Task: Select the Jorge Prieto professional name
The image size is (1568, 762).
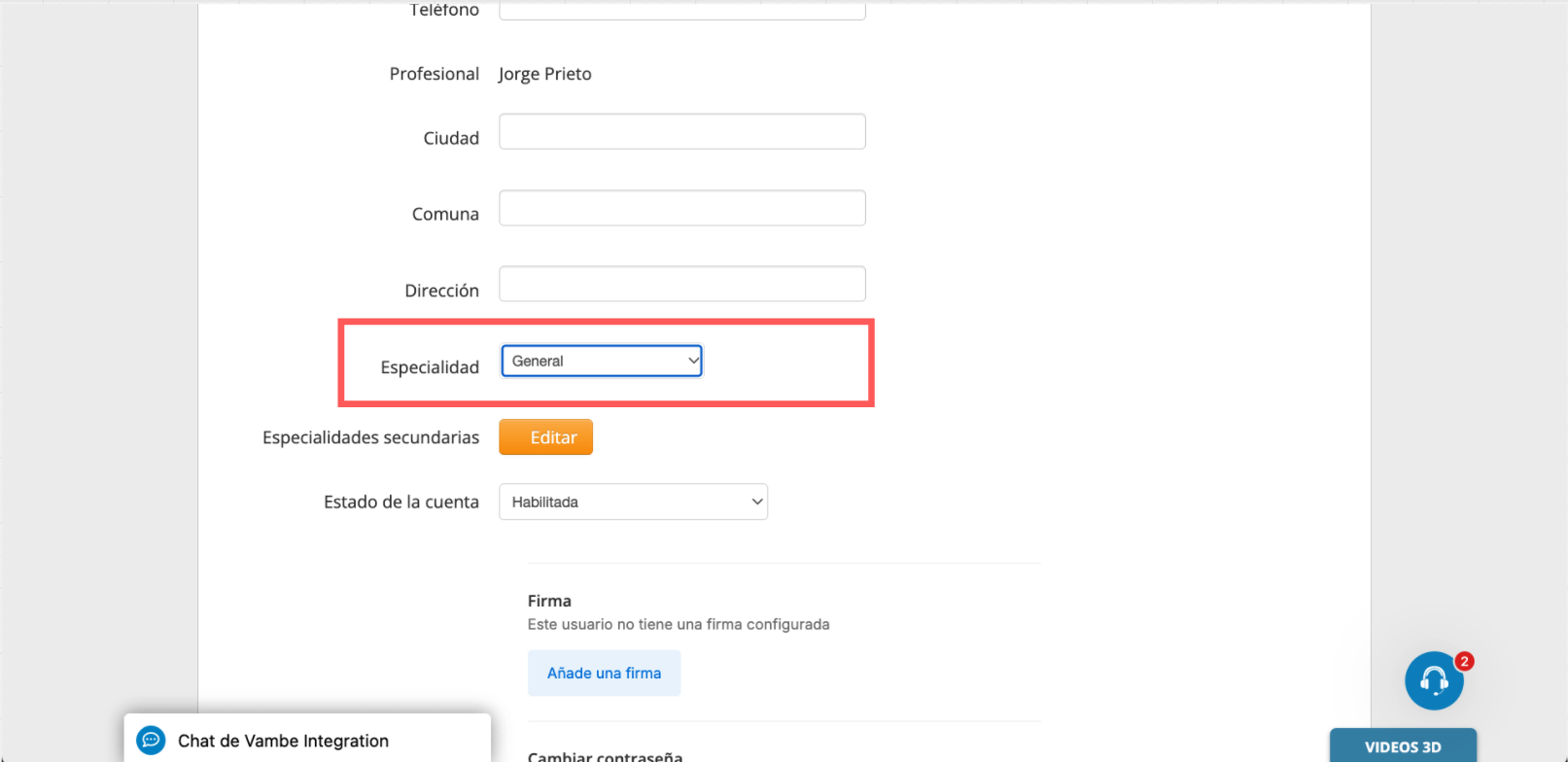Action: 544,74
